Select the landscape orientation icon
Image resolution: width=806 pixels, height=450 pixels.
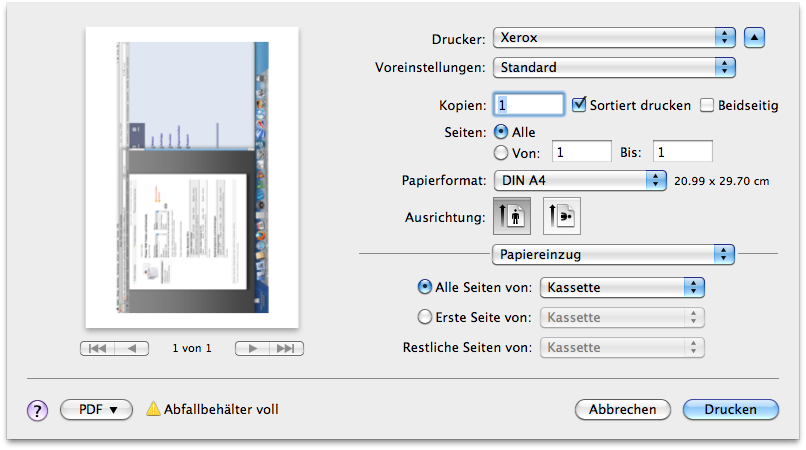coord(561,217)
